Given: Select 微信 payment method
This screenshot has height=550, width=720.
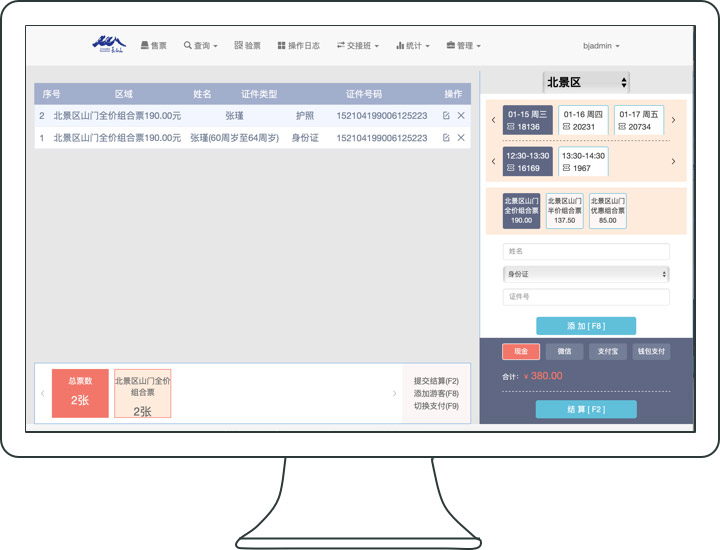Looking at the screenshot, I should 564,351.
